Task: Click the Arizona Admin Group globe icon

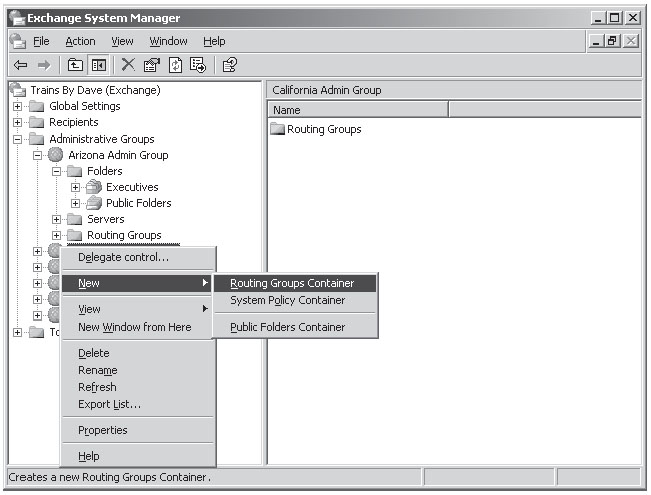Action: 55,155
